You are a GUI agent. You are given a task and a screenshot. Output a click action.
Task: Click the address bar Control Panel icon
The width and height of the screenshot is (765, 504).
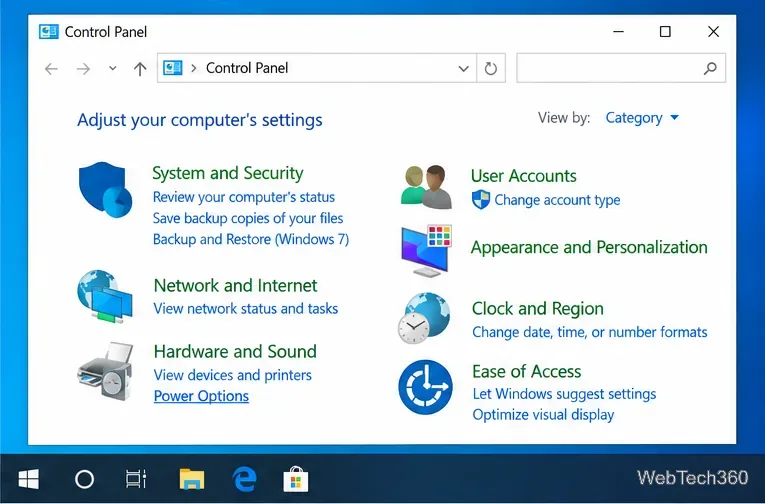coord(172,68)
